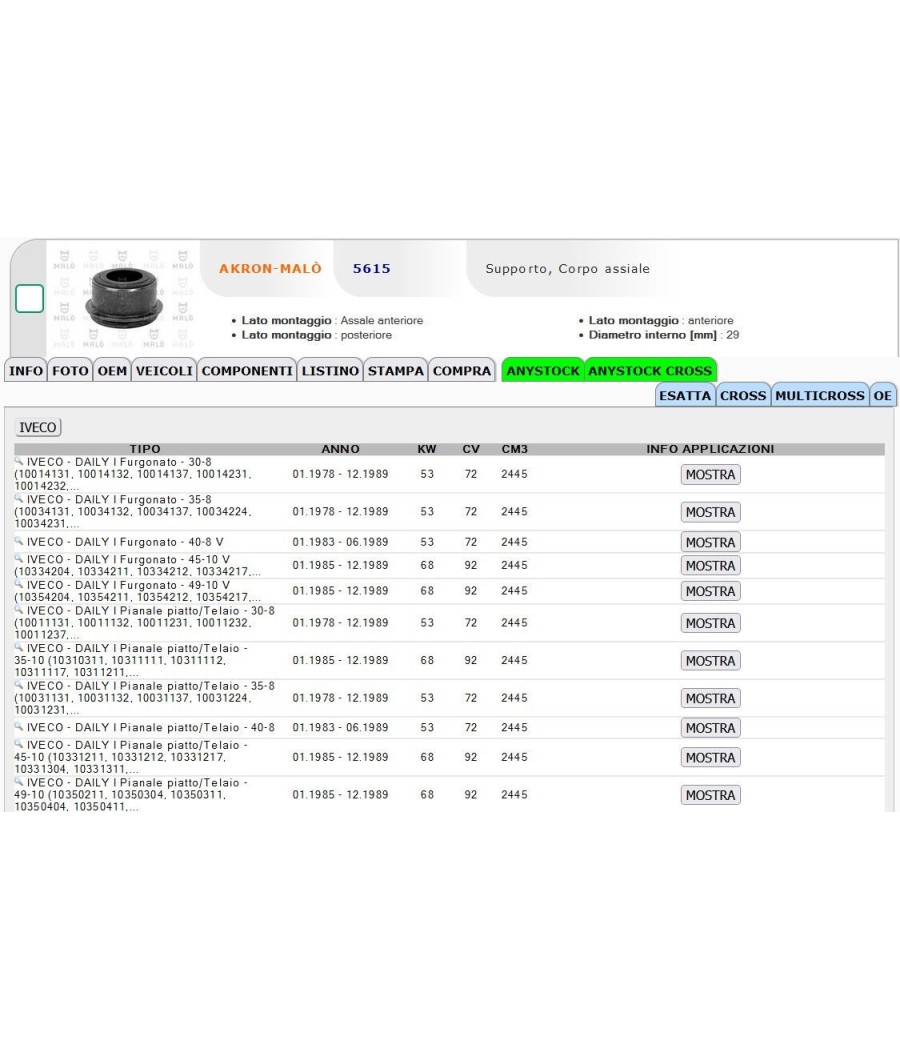Click MOSTRA for Pianale piatto/Telaio 49-10
Viewport: 900px width, 1050px height.
(x=710, y=795)
